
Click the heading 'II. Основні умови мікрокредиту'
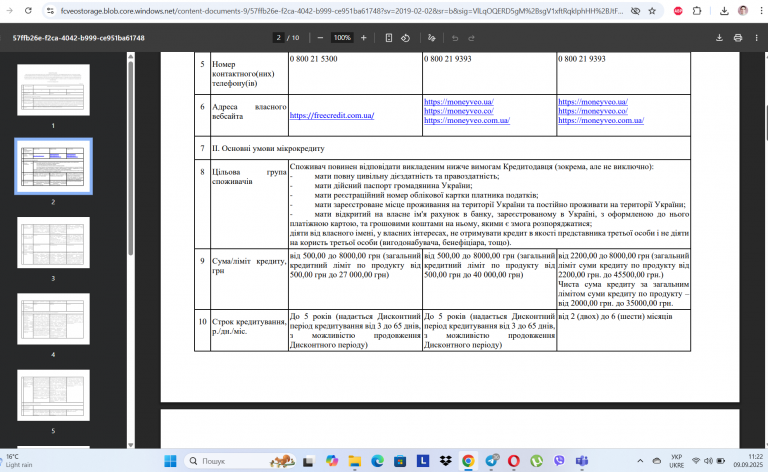pos(268,148)
